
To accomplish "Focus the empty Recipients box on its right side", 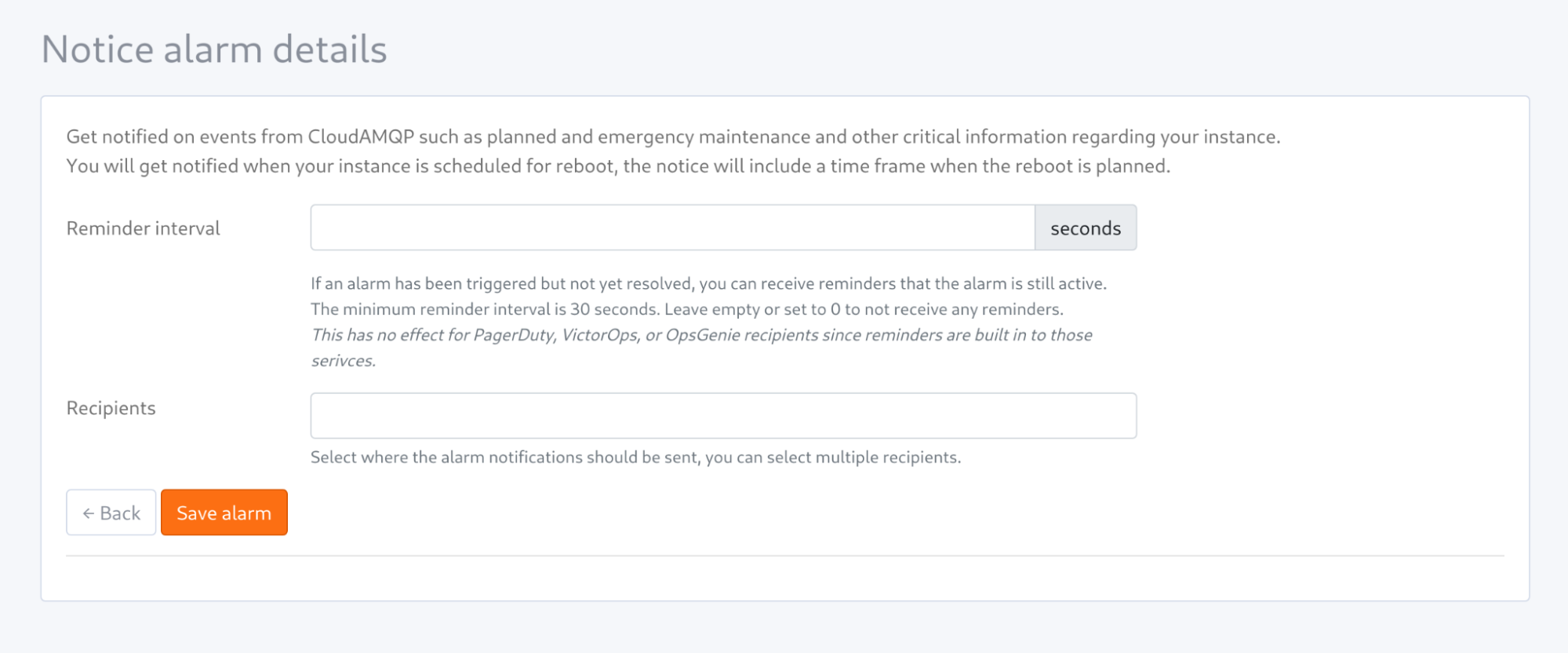I will click(x=1020, y=415).
